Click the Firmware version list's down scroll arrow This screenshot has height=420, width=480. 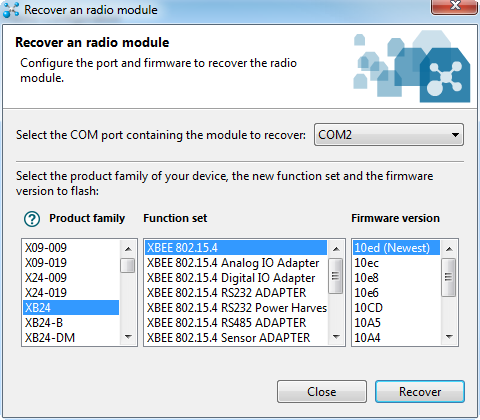449,337
